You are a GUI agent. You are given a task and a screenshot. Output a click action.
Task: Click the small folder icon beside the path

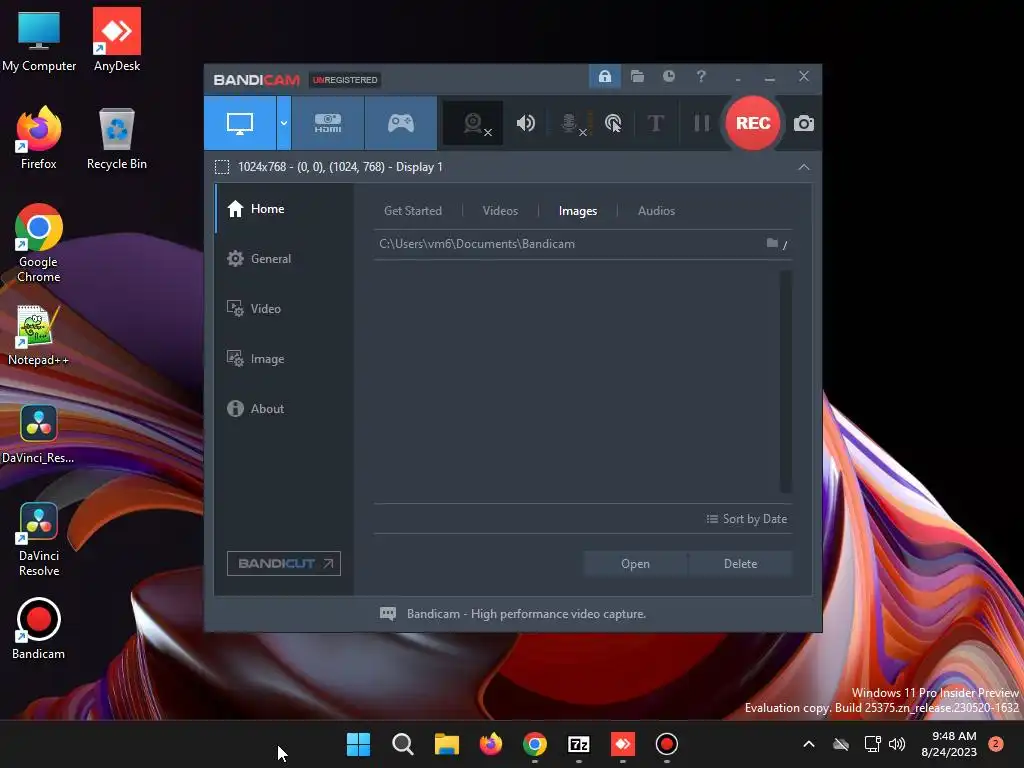772,243
